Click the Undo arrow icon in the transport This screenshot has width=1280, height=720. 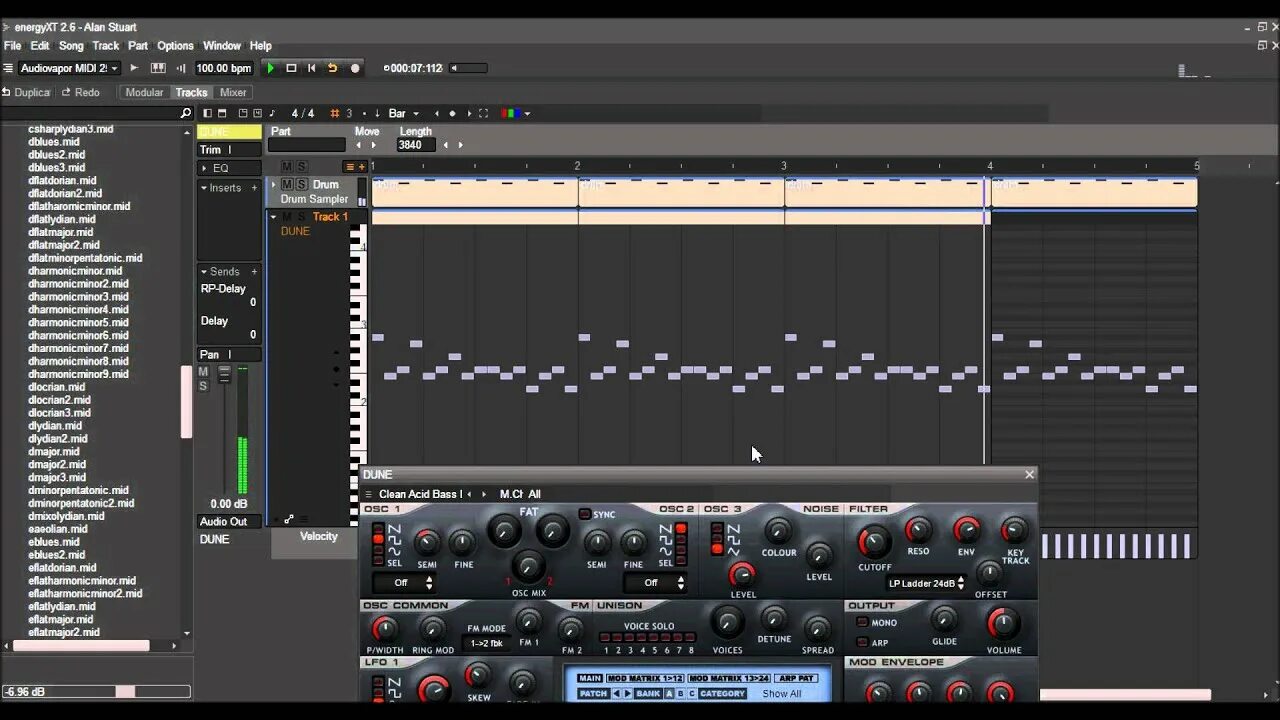click(333, 68)
